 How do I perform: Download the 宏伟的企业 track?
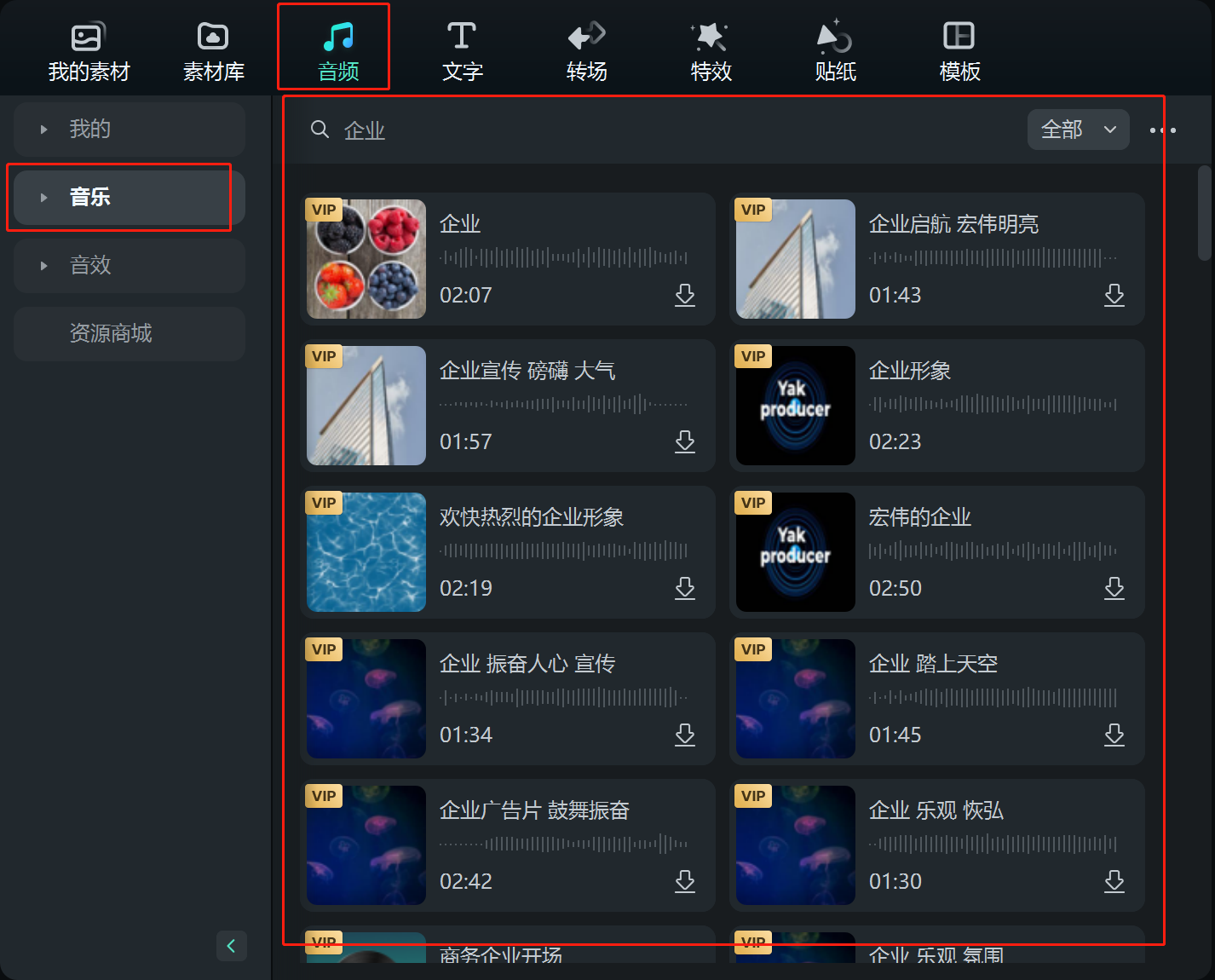tap(1114, 588)
